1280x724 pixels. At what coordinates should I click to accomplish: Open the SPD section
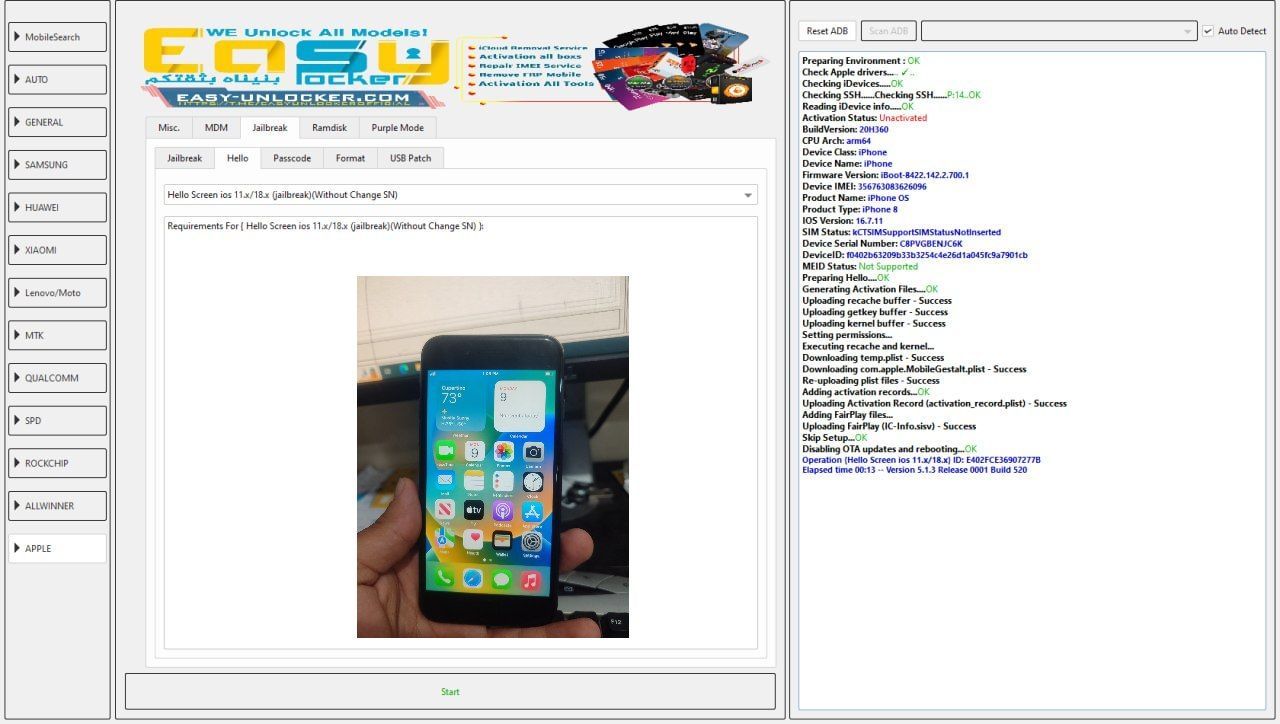(57, 420)
